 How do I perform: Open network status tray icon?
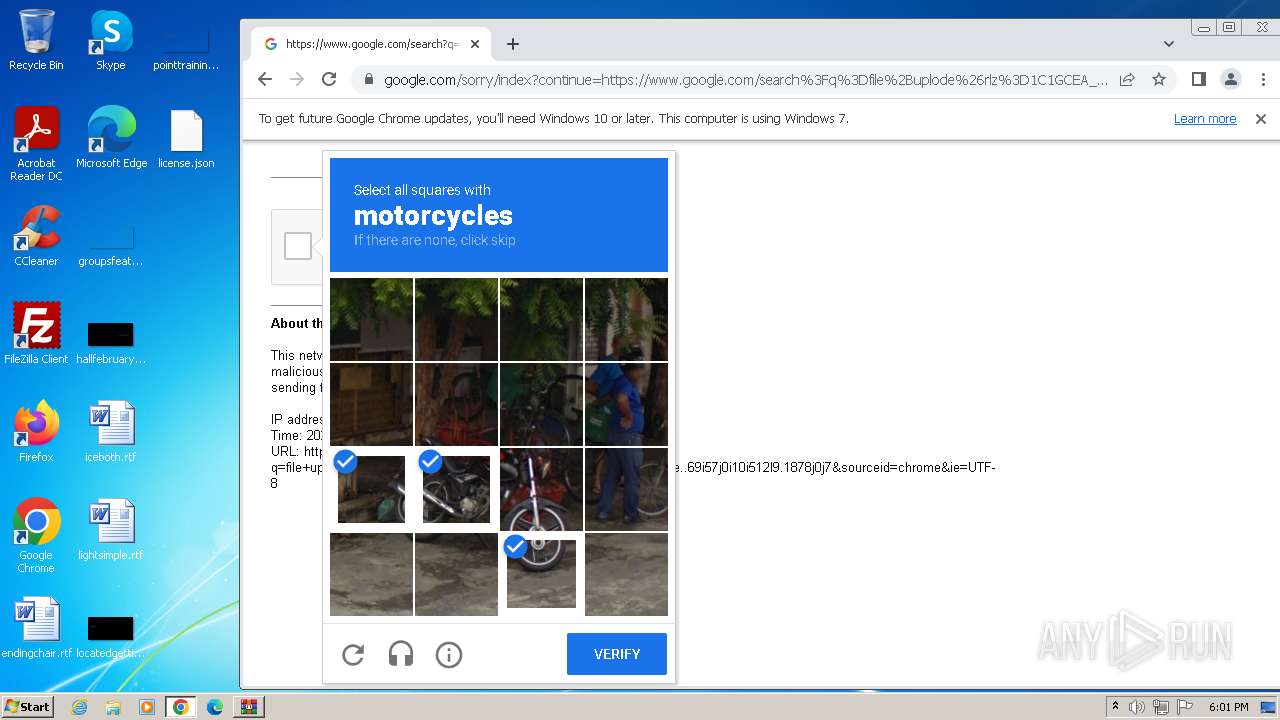coord(1161,707)
